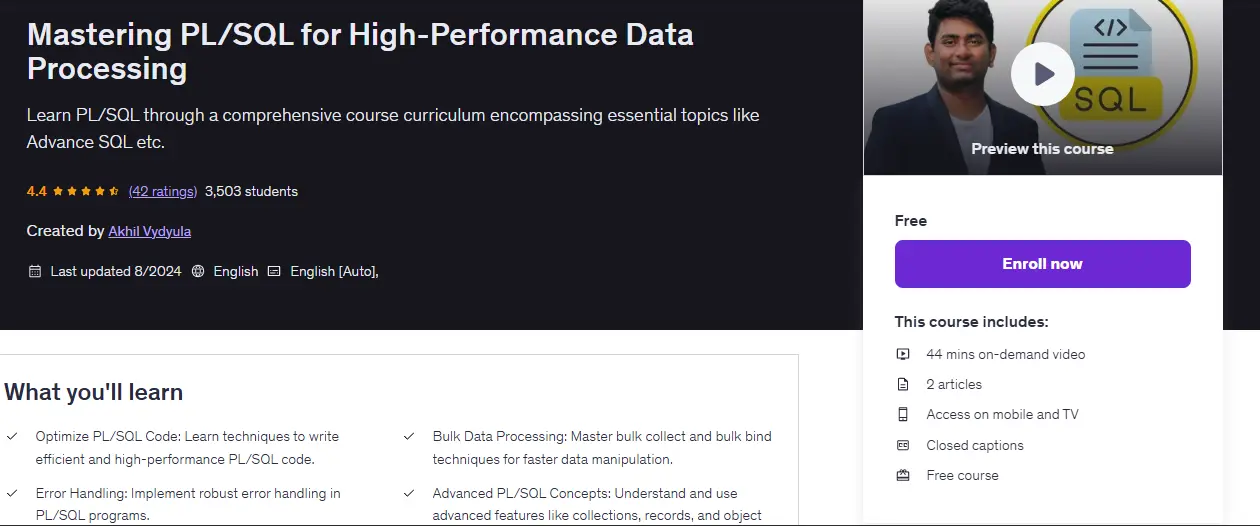Open the 42 ratings link
Image resolution: width=1260 pixels, height=526 pixels.
click(x=163, y=191)
